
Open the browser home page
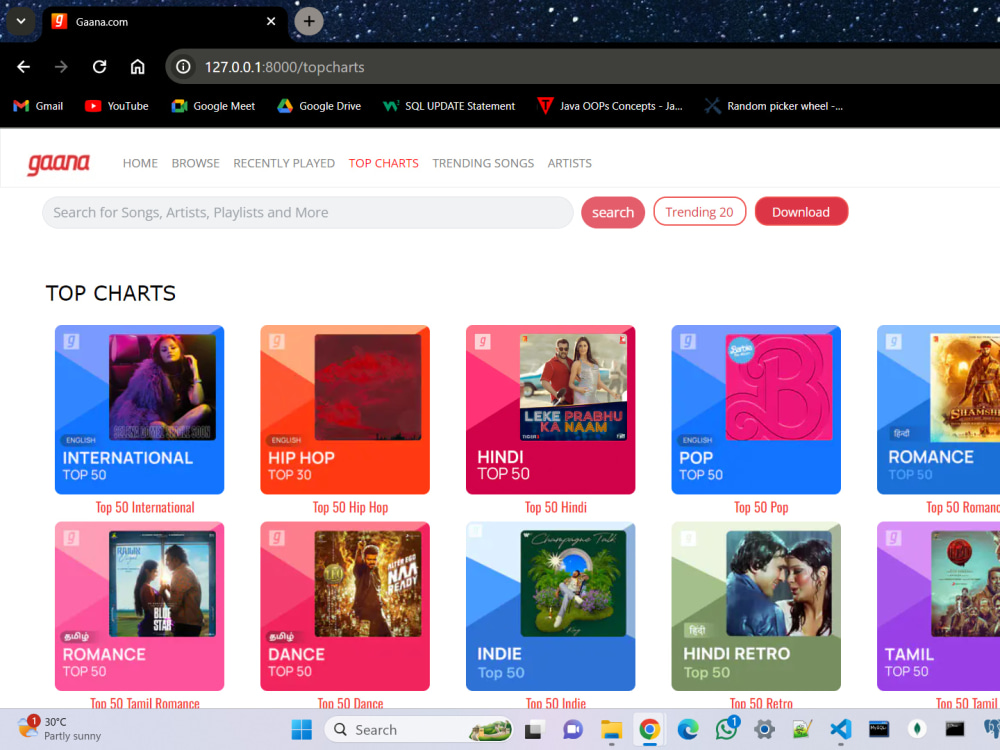[x=138, y=67]
